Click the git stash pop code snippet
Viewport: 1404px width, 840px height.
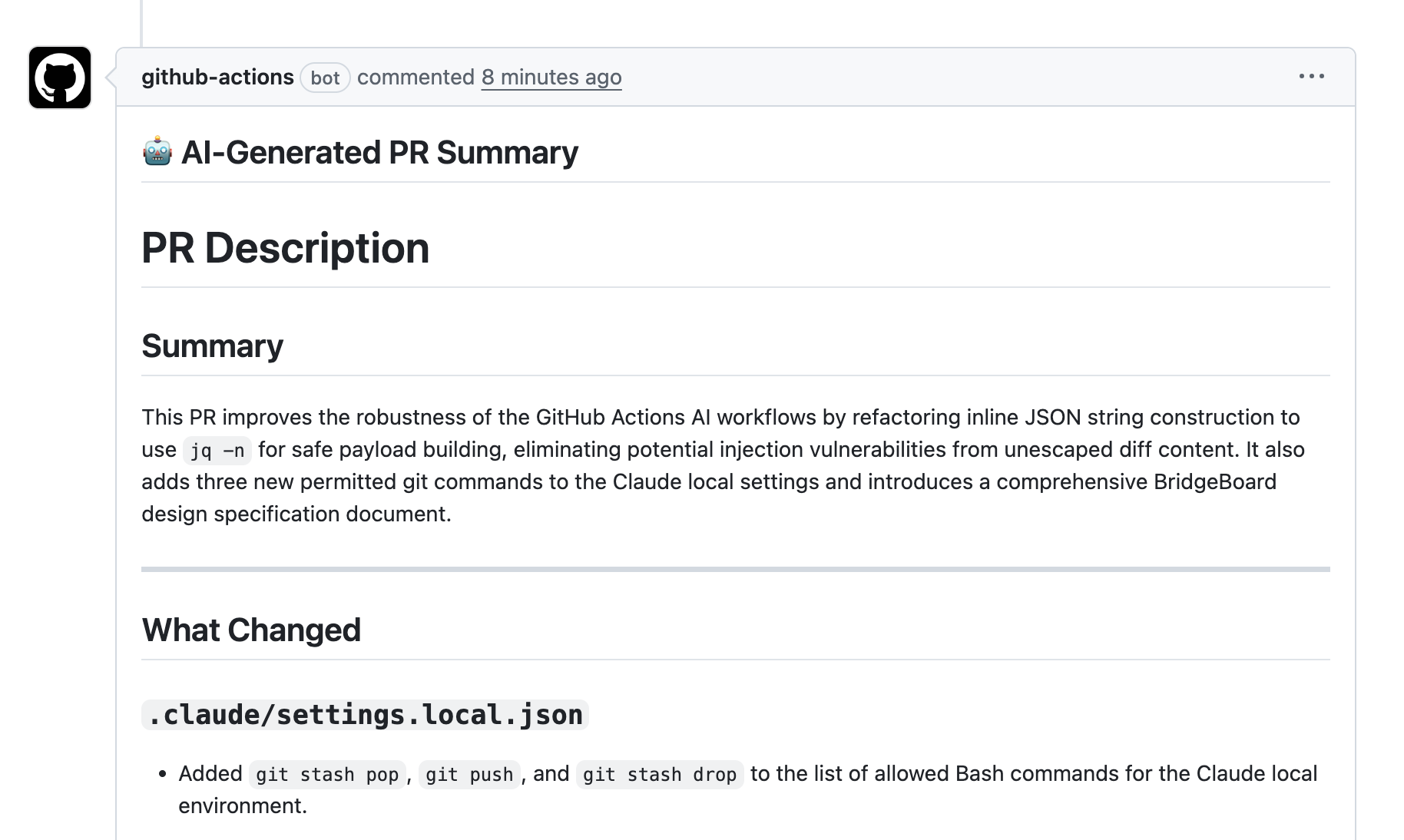point(327,775)
